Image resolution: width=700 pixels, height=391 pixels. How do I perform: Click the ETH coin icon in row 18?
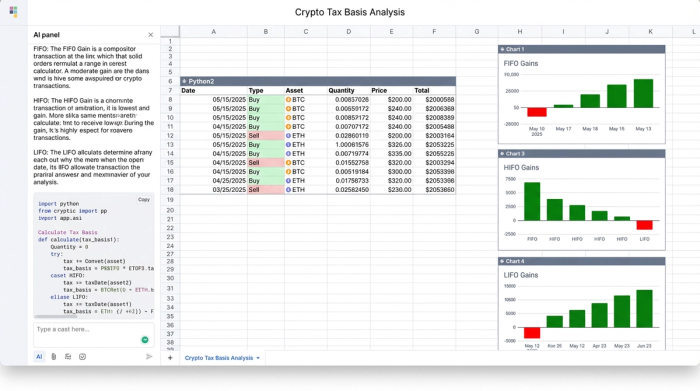[x=288, y=190]
